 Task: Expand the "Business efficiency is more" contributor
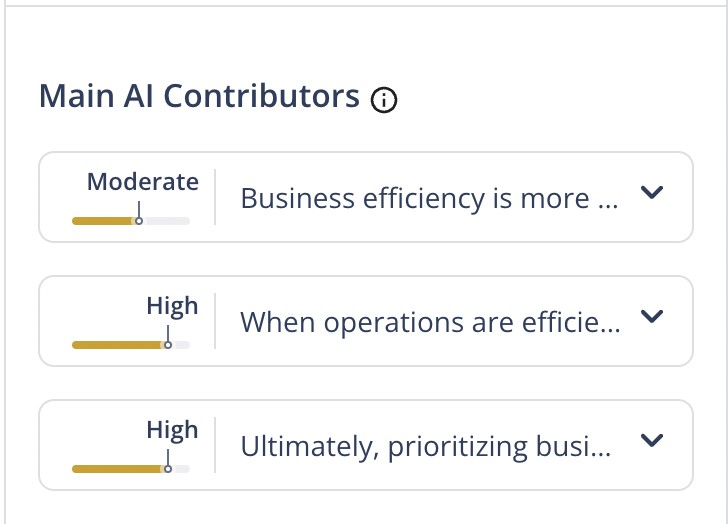(x=652, y=193)
